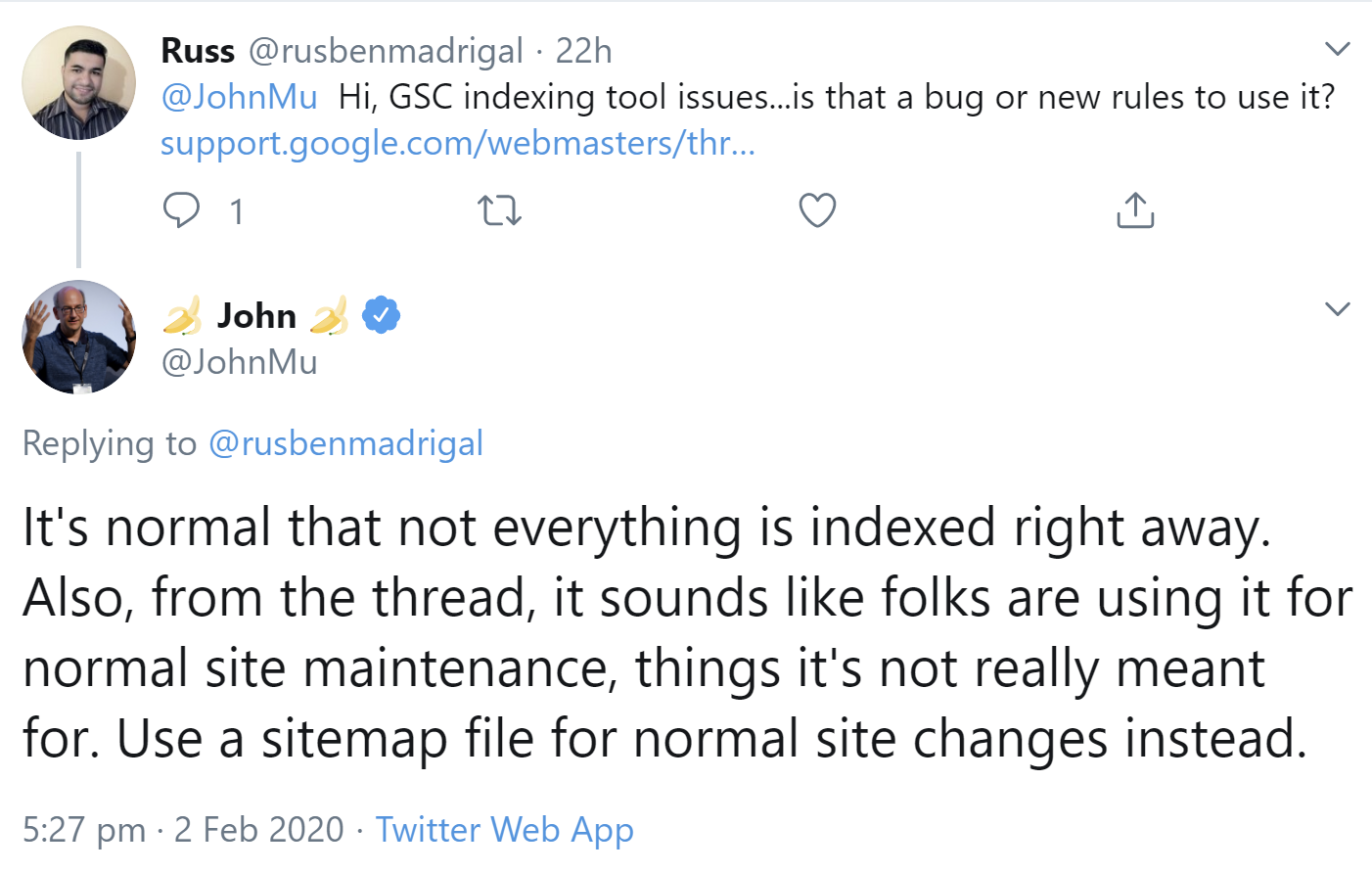Screen dimensions: 1372x872
Task: View the @JohnMu mention in Russ's tweet
Action: pyautogui.click(x=239, y=97)
